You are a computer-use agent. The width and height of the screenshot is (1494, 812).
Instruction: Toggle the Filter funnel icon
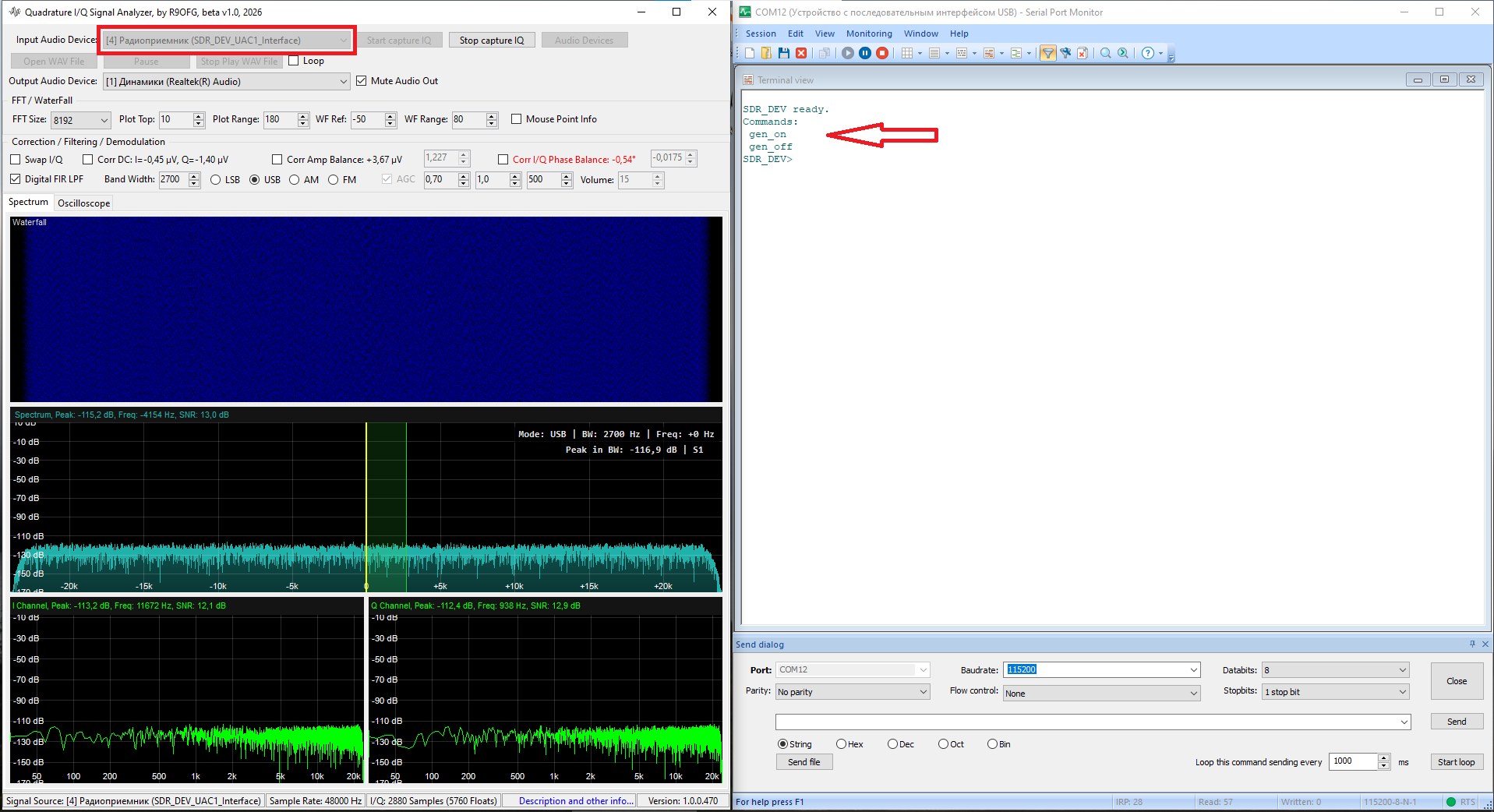point(1047,53)
